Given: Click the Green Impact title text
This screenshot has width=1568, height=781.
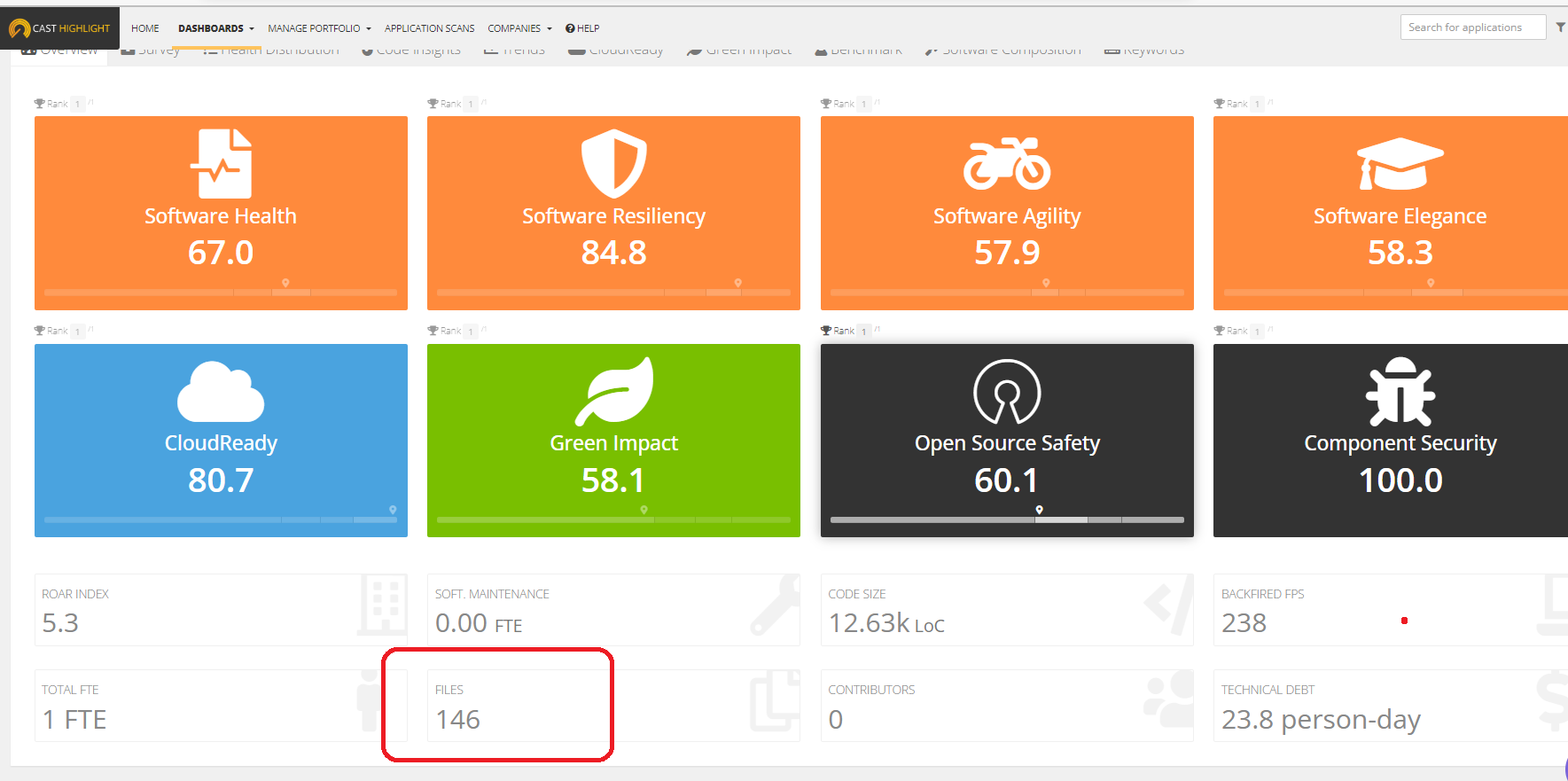Looking at the screenshot, I should coord(613,443).
